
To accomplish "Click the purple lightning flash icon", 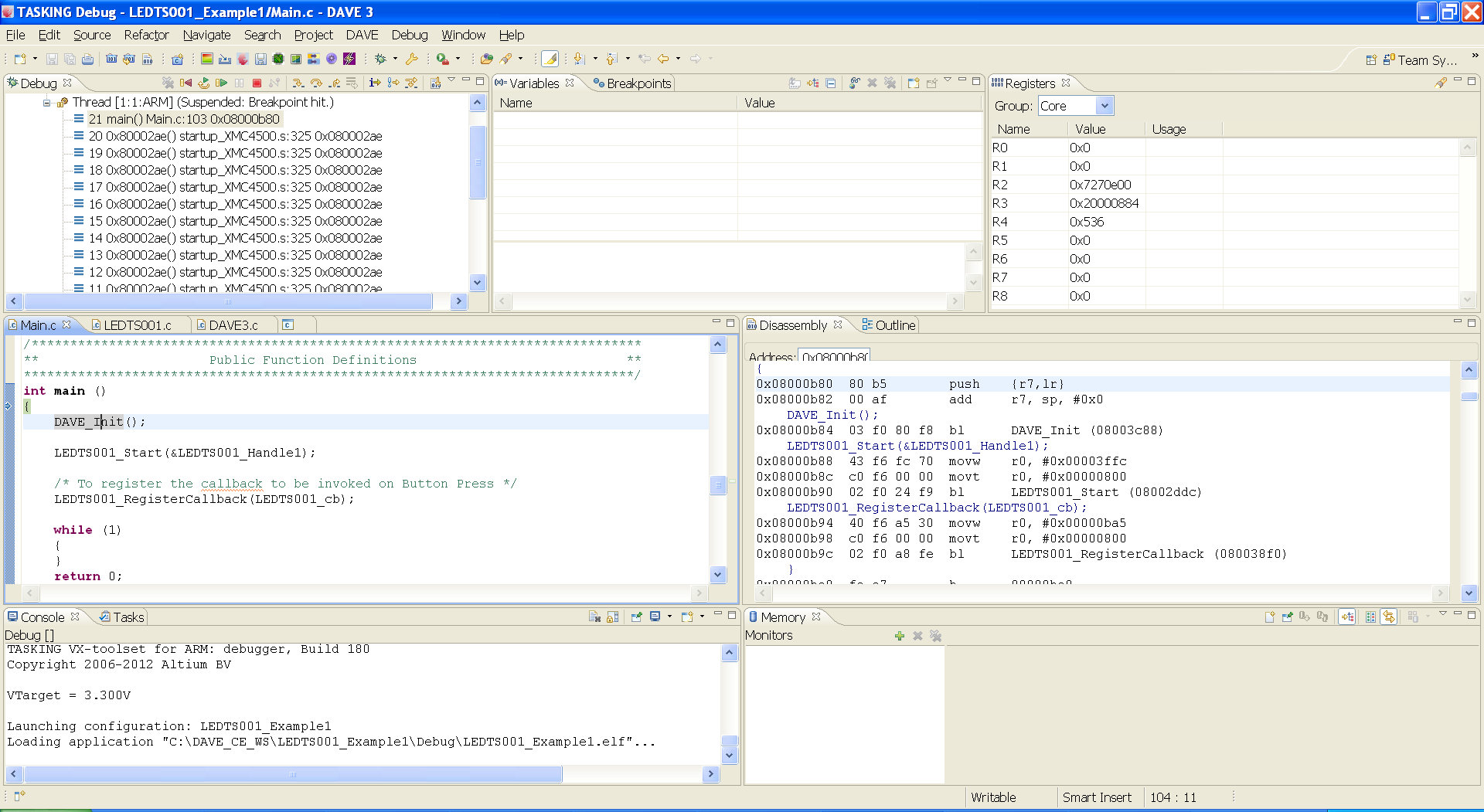I will (x=349, y=59).
